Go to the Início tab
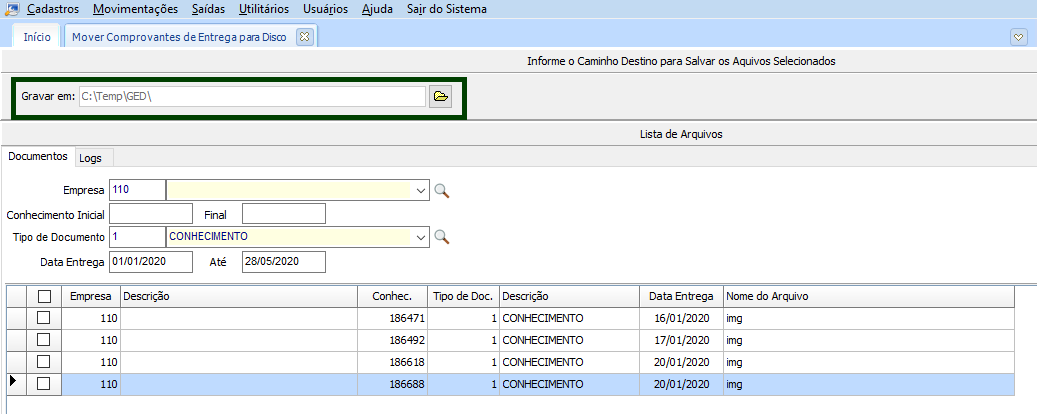The image size is (1037, 414). point(37,37)
